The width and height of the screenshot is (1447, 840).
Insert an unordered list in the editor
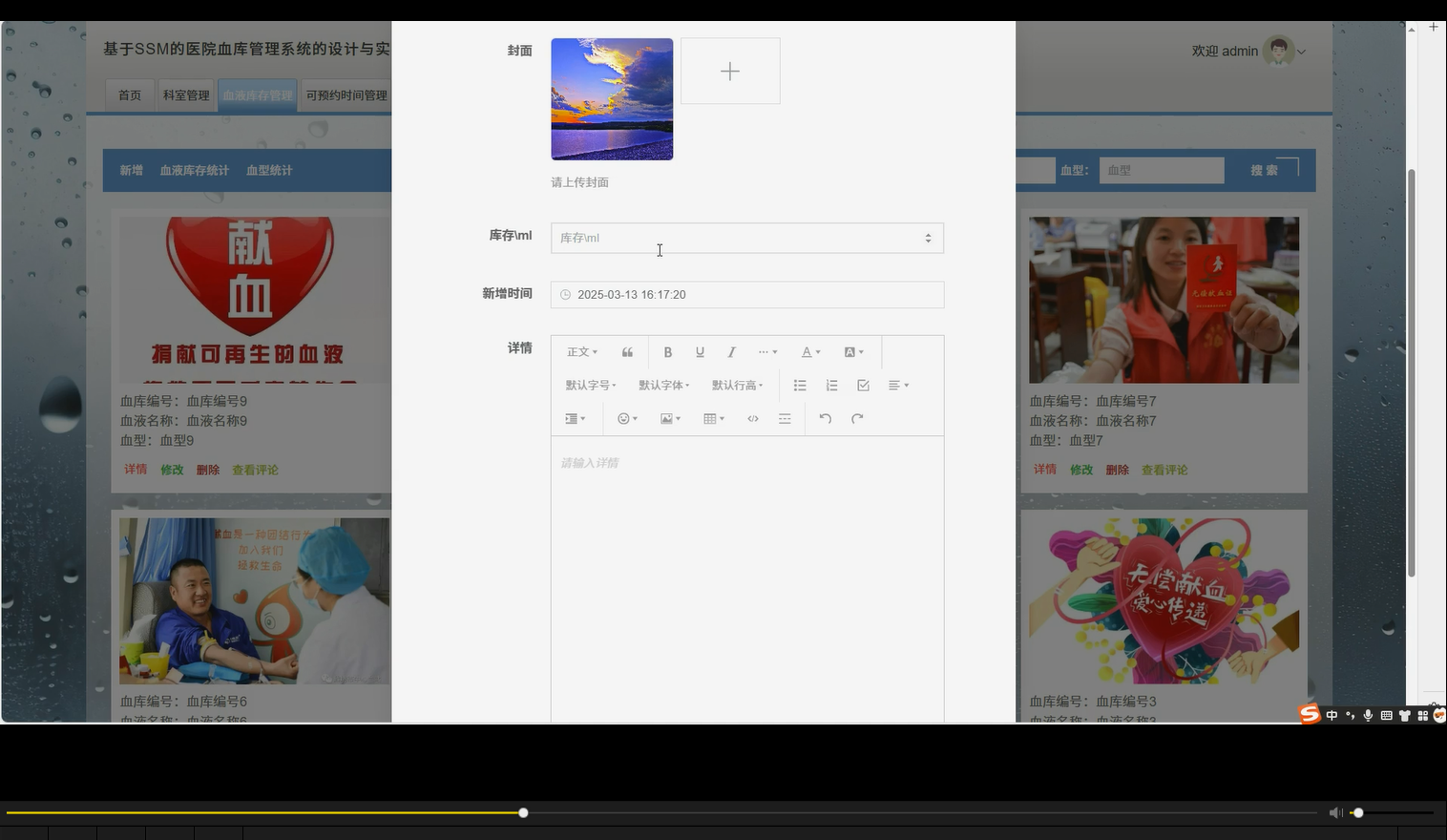(800, 385)
